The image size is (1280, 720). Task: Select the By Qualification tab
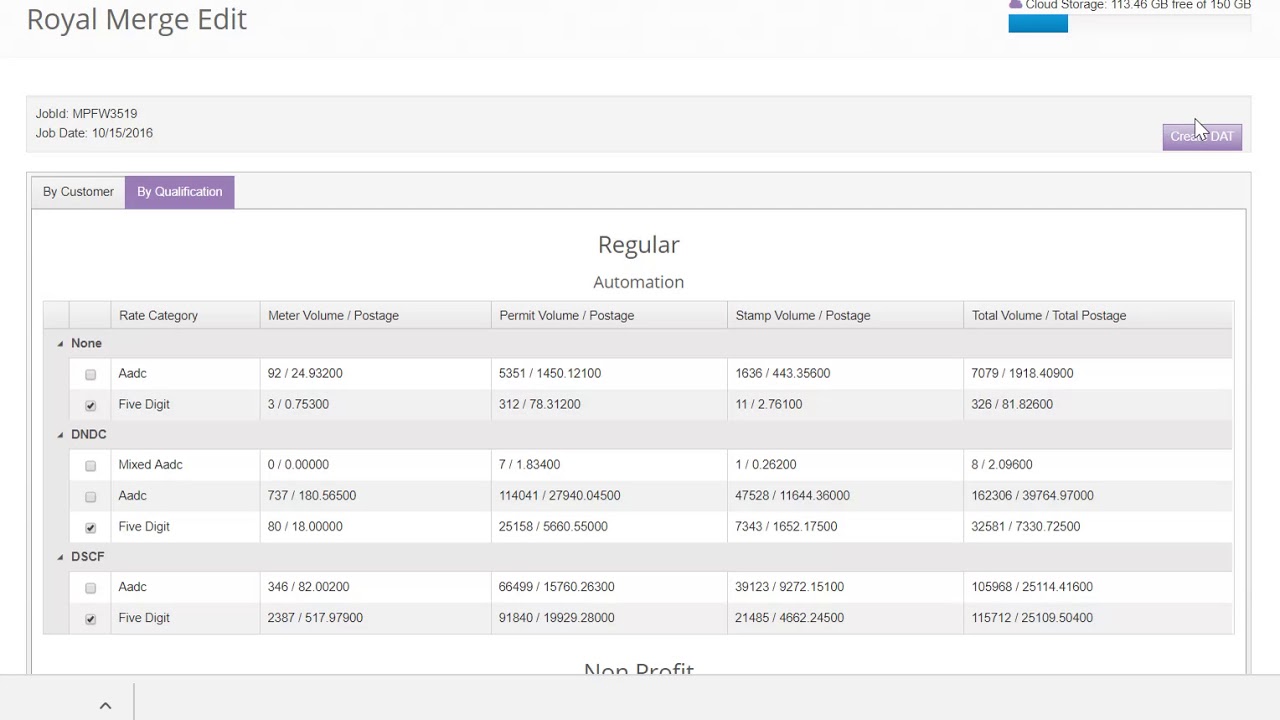(180, 192)
